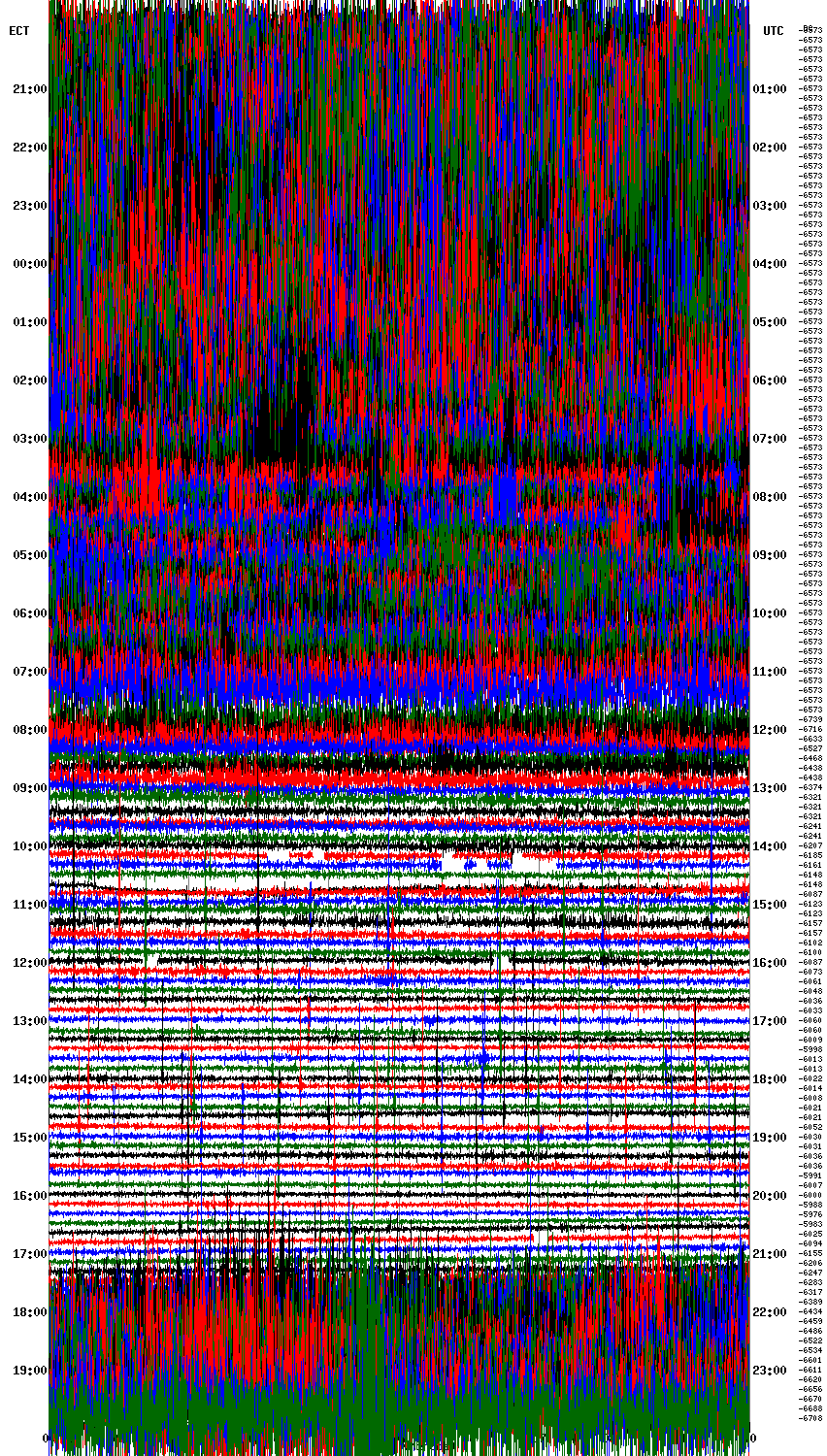The width and height of the screenshot is (827, 1456).
Task: Click 01:00 on the UTC axis
Action: [x=770, y=88]
